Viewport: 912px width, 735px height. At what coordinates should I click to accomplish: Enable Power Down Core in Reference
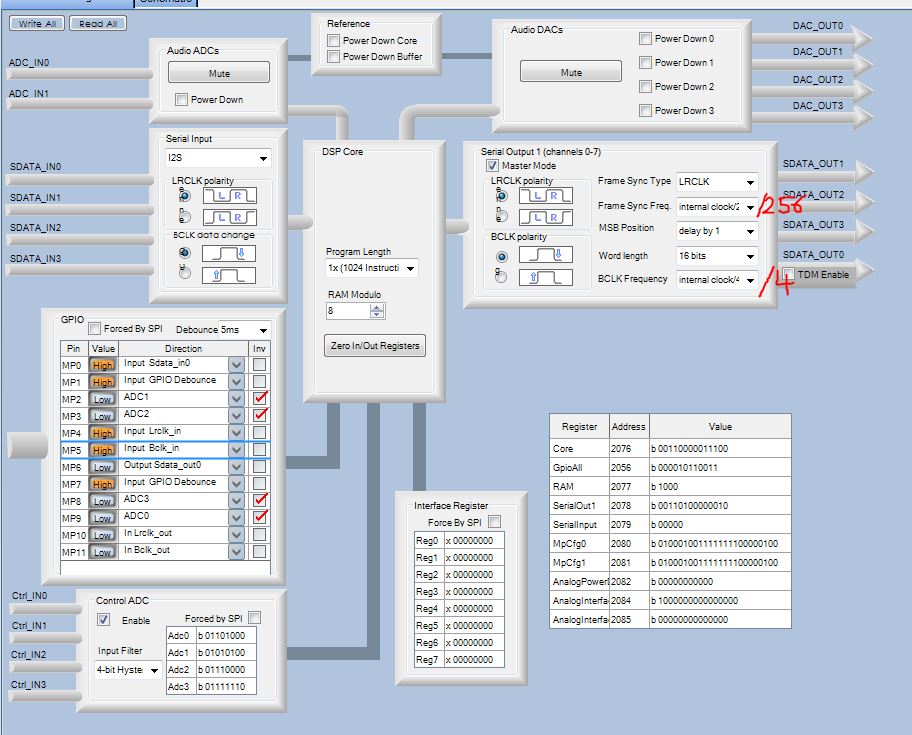point(333,40)
